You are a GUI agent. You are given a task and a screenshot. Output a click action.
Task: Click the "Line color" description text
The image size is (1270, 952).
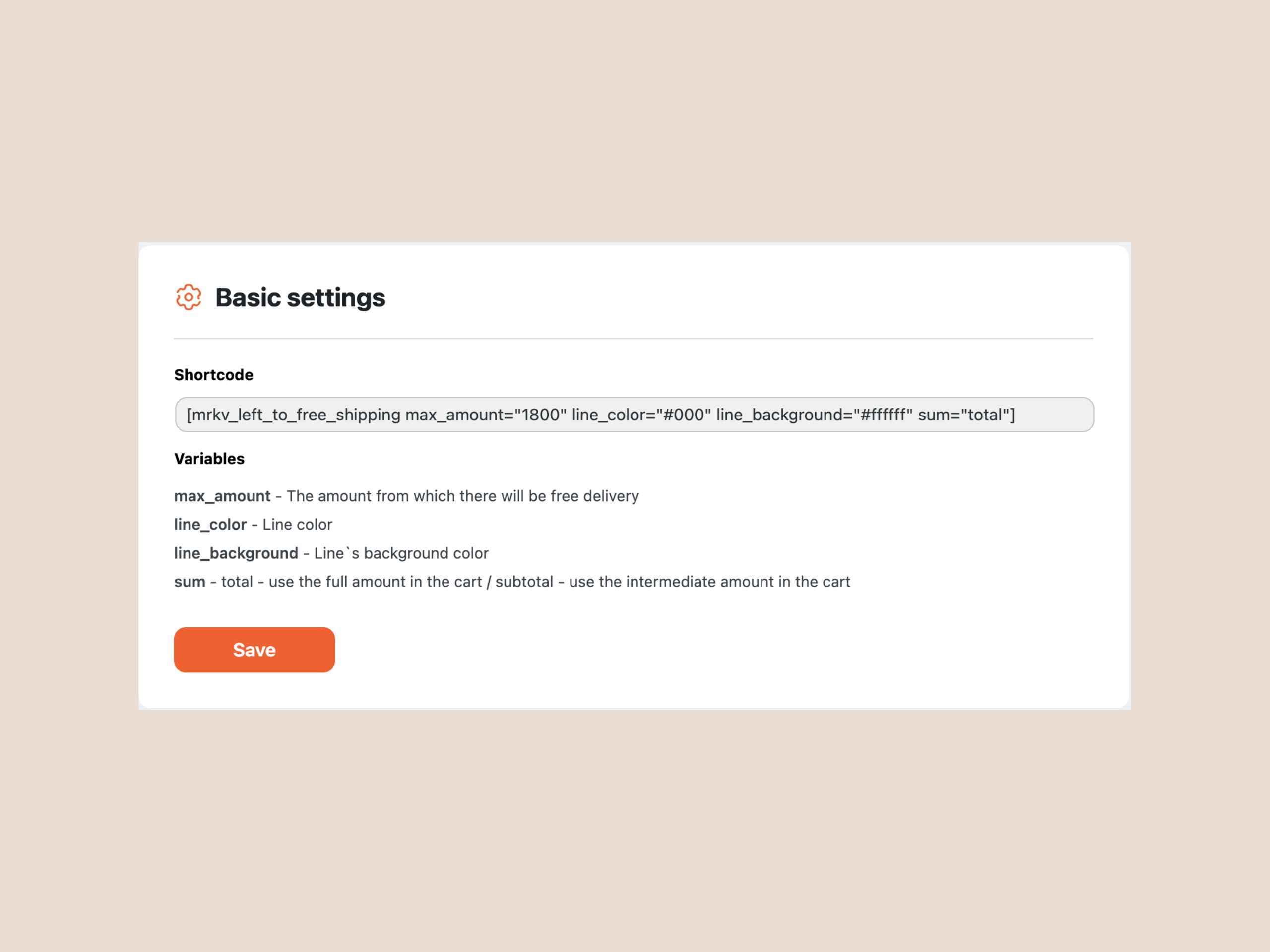click(297, 525)
